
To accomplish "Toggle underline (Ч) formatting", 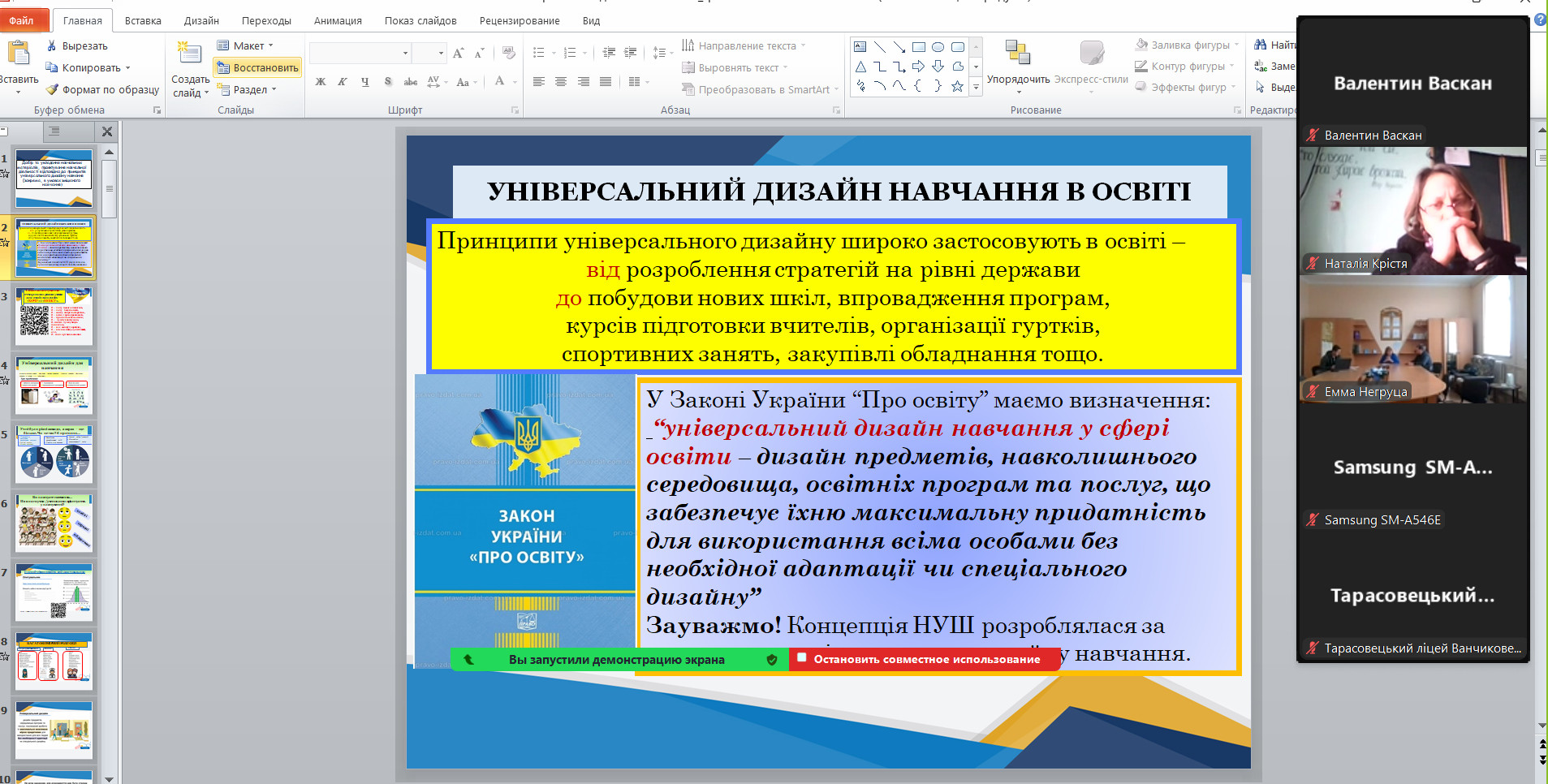I will point(365,81).
